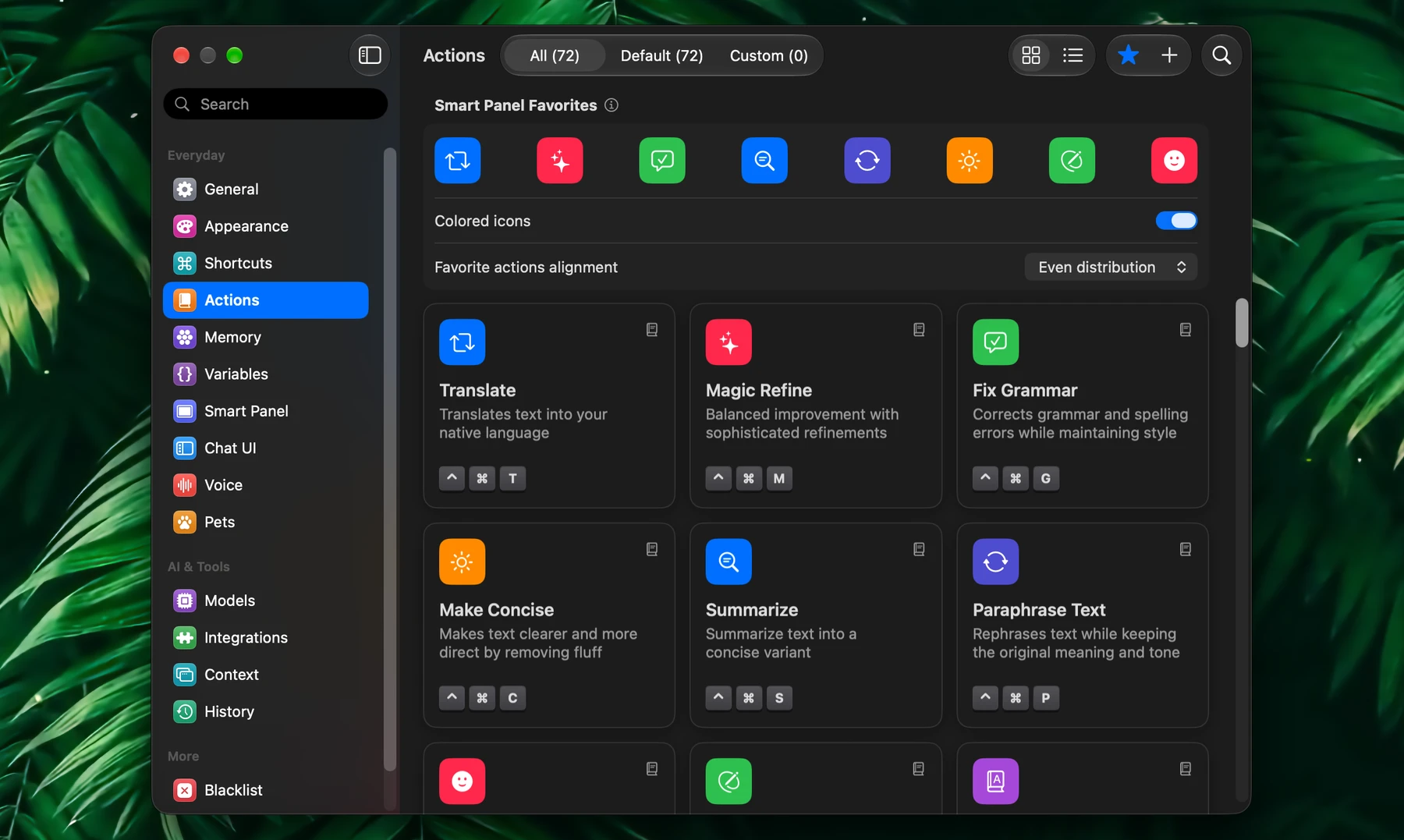Click the green pencil action card icon
The height and width of the screenshot is (840, 1404).
729,781
